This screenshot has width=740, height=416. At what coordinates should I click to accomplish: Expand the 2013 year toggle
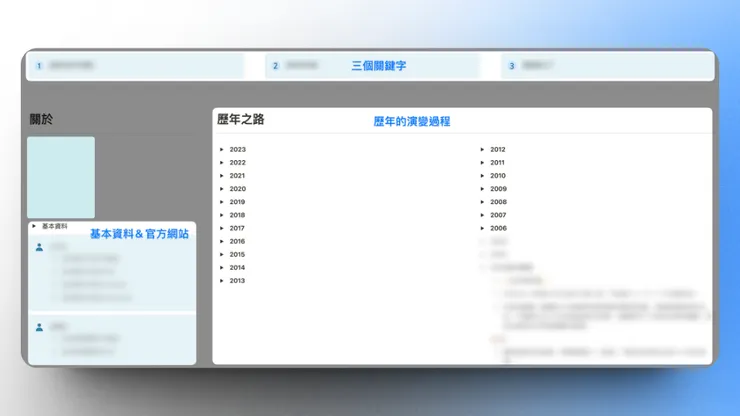222,280
